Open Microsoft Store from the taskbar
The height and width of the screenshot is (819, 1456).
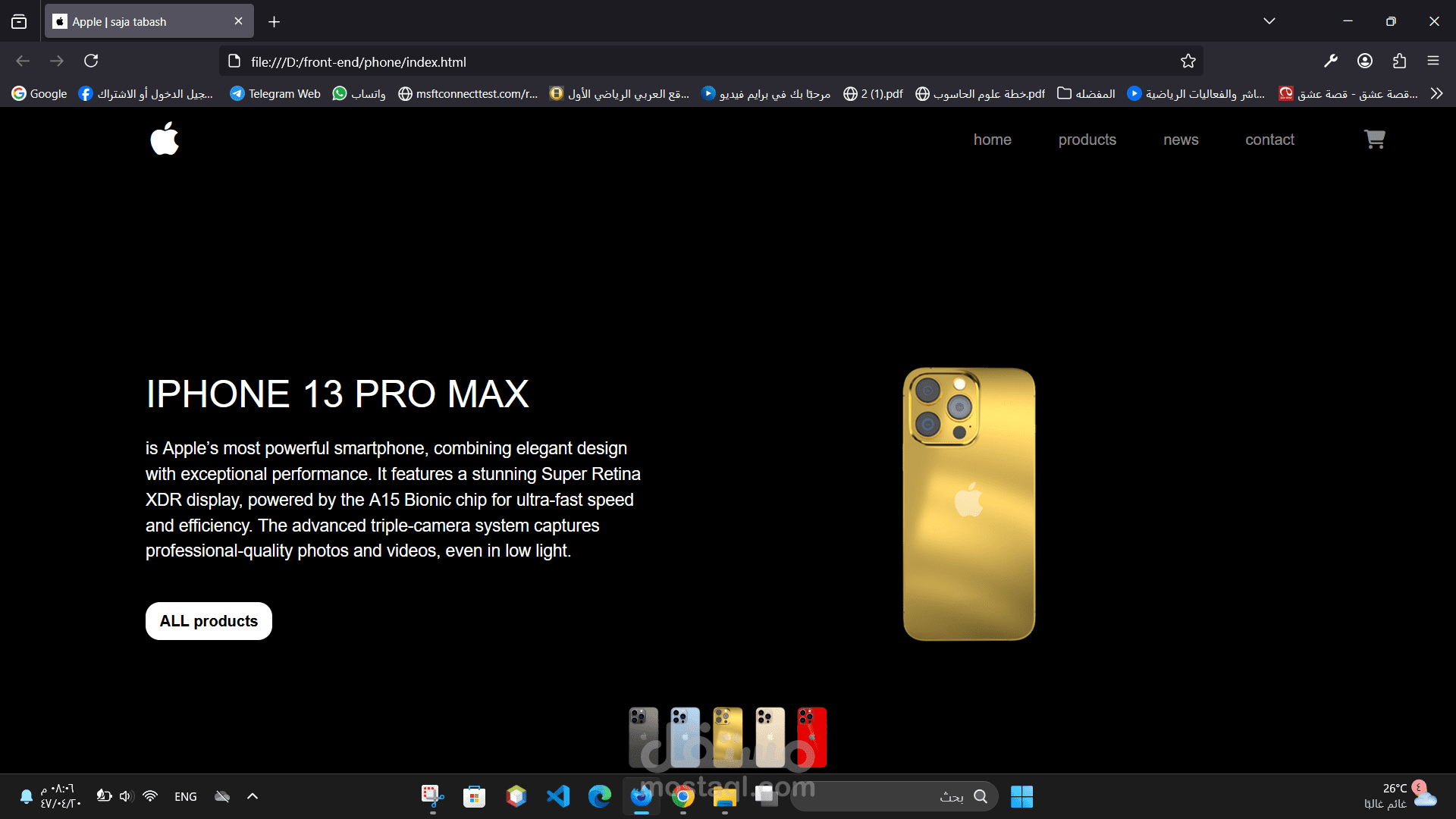pyautogui.click(x=474, y=796)
